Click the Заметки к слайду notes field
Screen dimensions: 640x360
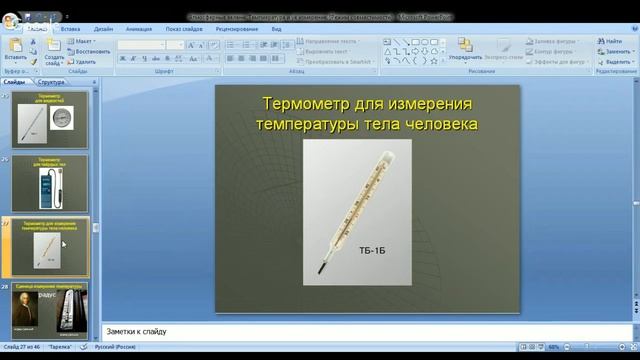pyautogui.click(x=367, y=331)
